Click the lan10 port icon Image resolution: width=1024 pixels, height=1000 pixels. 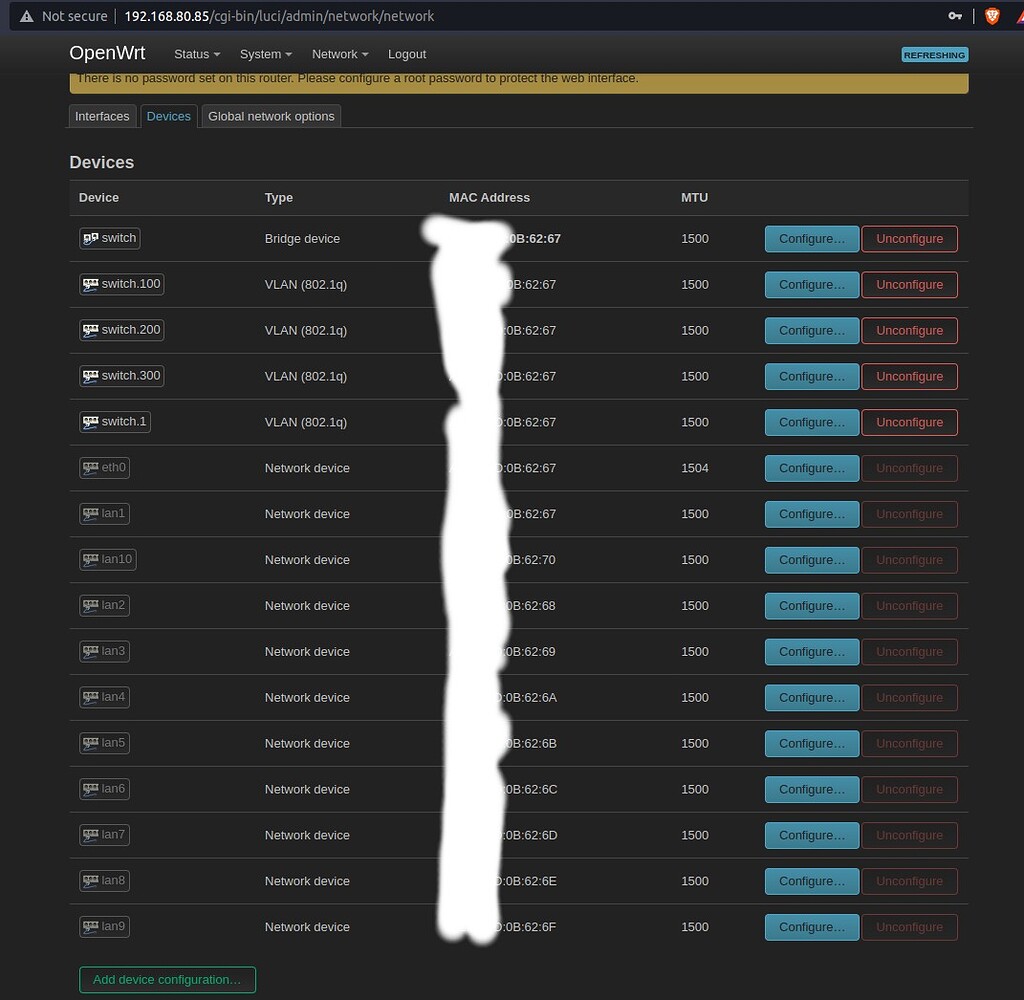(x=89, y=559)
